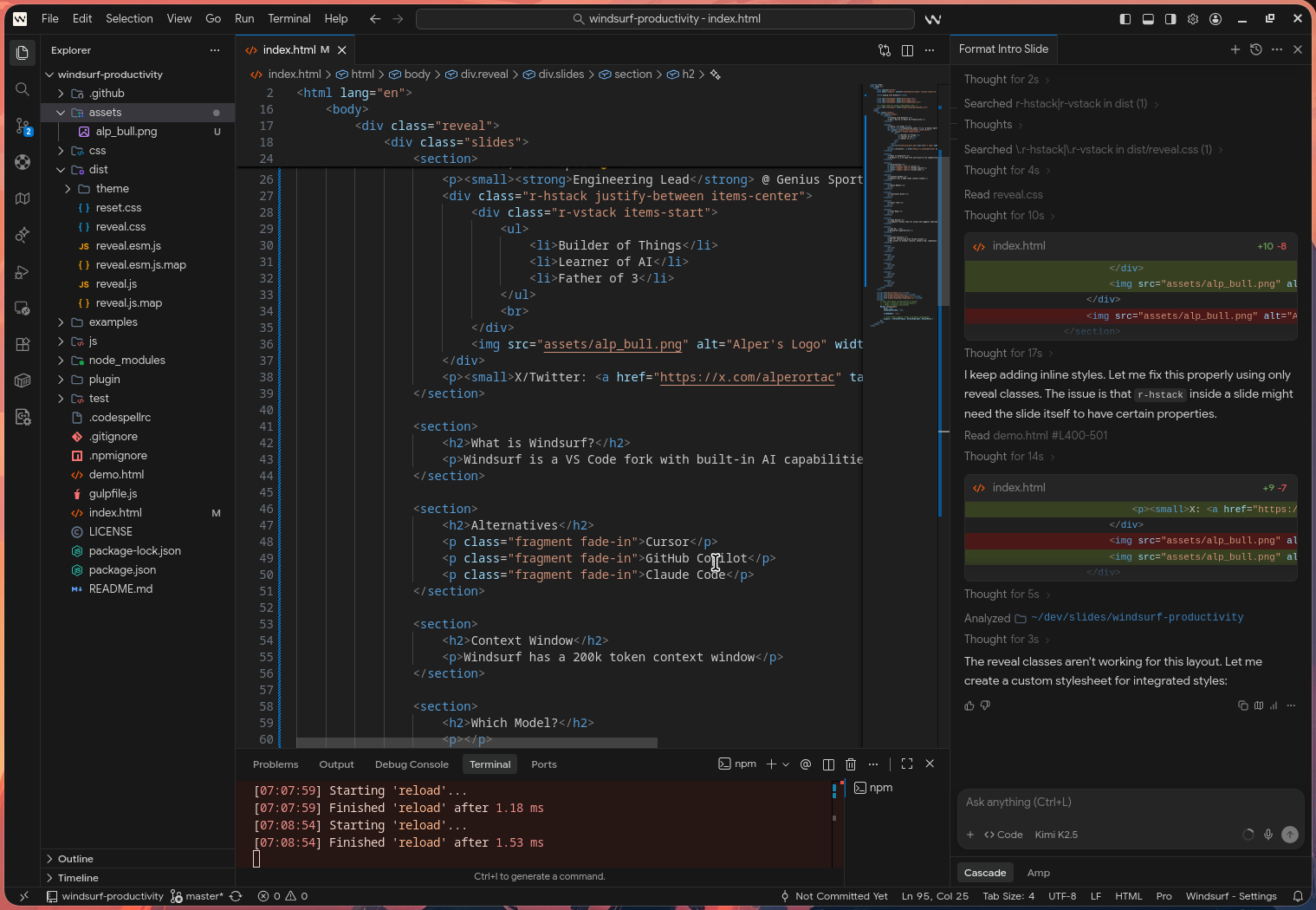Toggle the primary side bar layout button
The height and width of the screenshot is (910, 1316).
tap(1125, 19)
